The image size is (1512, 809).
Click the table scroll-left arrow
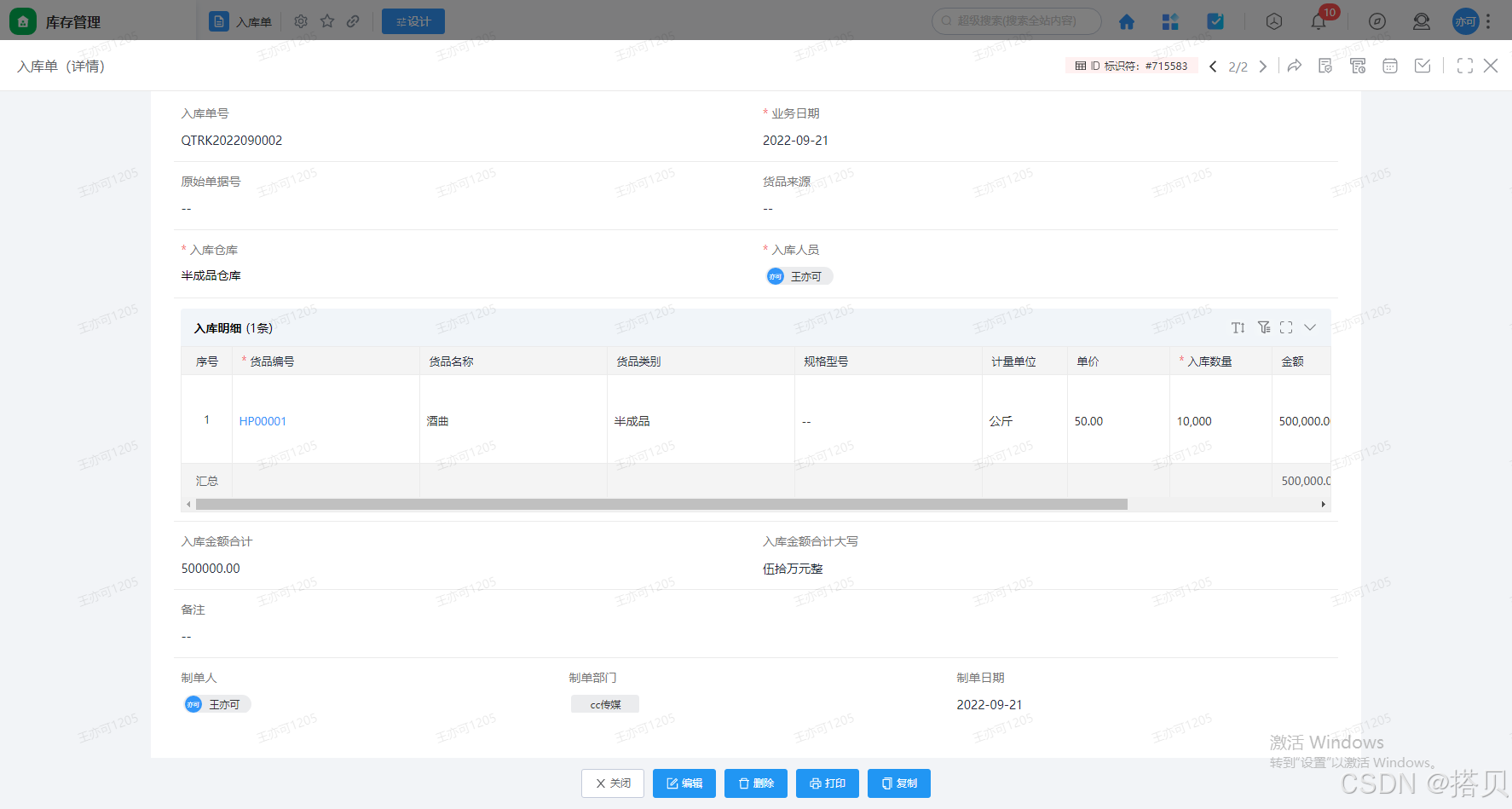188,505
